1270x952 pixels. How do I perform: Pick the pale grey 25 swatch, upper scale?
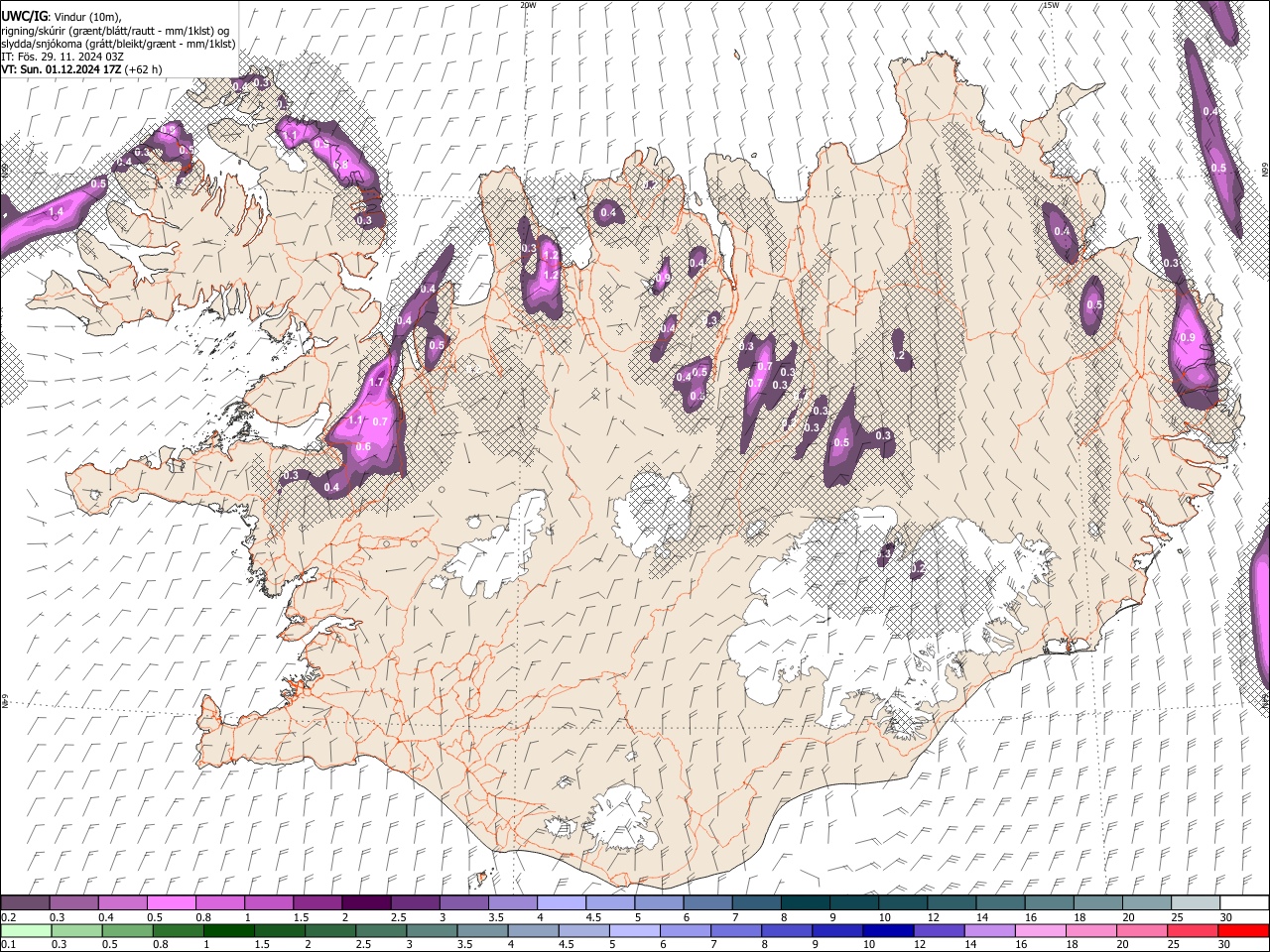1195,903
